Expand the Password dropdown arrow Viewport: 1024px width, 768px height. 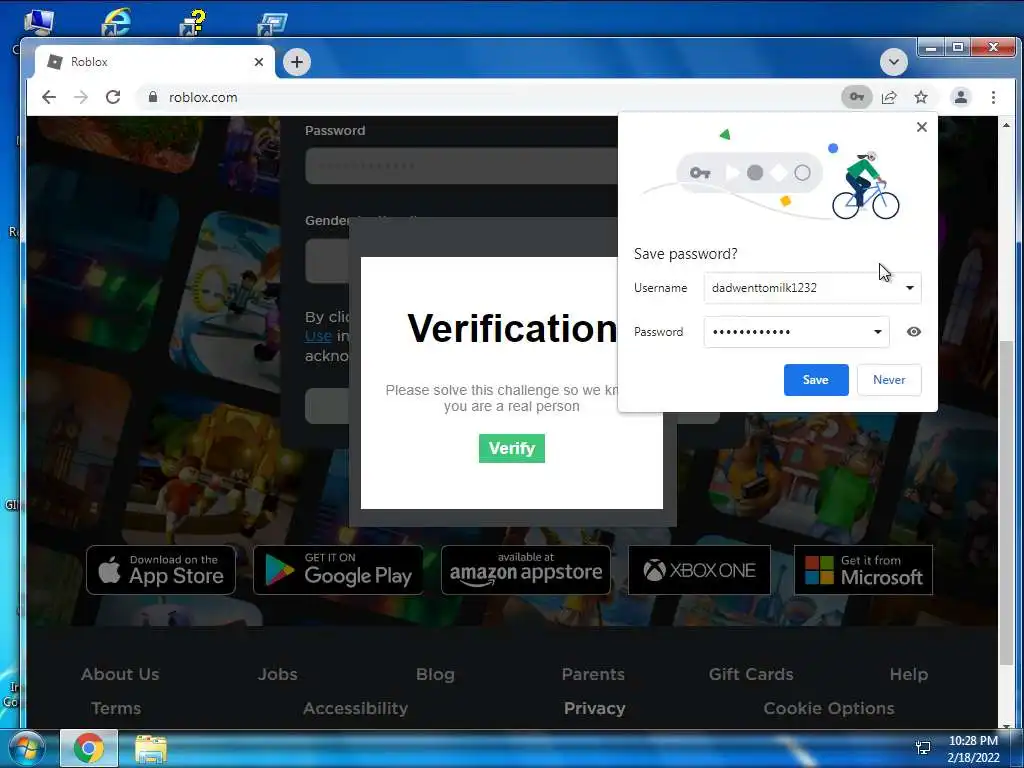pyautogui.click(x=878, y=332)
